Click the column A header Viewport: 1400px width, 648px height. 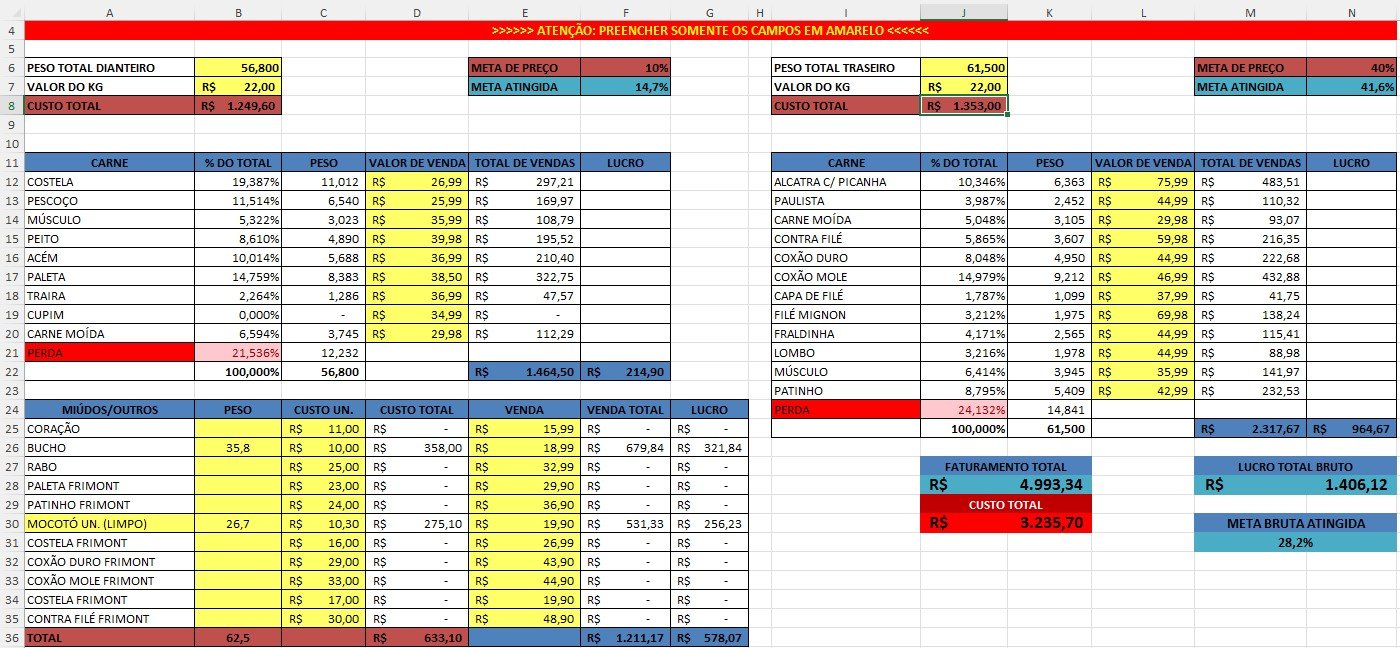coord(108,12)
